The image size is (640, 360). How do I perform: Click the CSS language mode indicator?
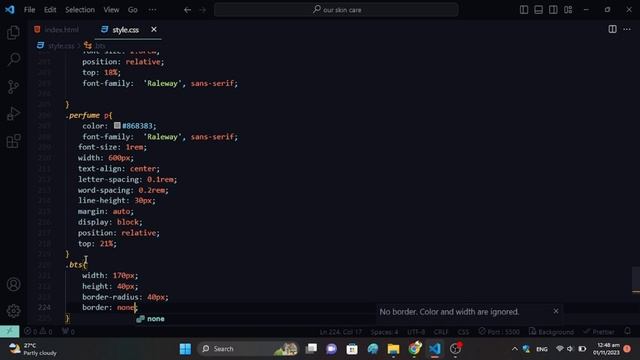pyautogui.click(x=463, y=332)
